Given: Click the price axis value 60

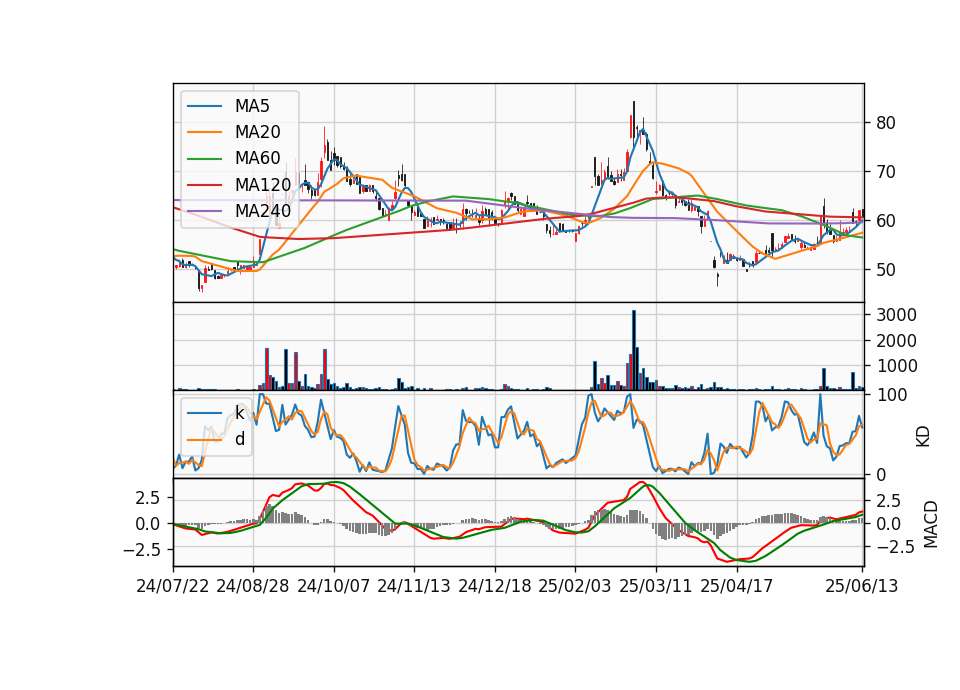Looking at the screenshot, I should tap(886, 221).
